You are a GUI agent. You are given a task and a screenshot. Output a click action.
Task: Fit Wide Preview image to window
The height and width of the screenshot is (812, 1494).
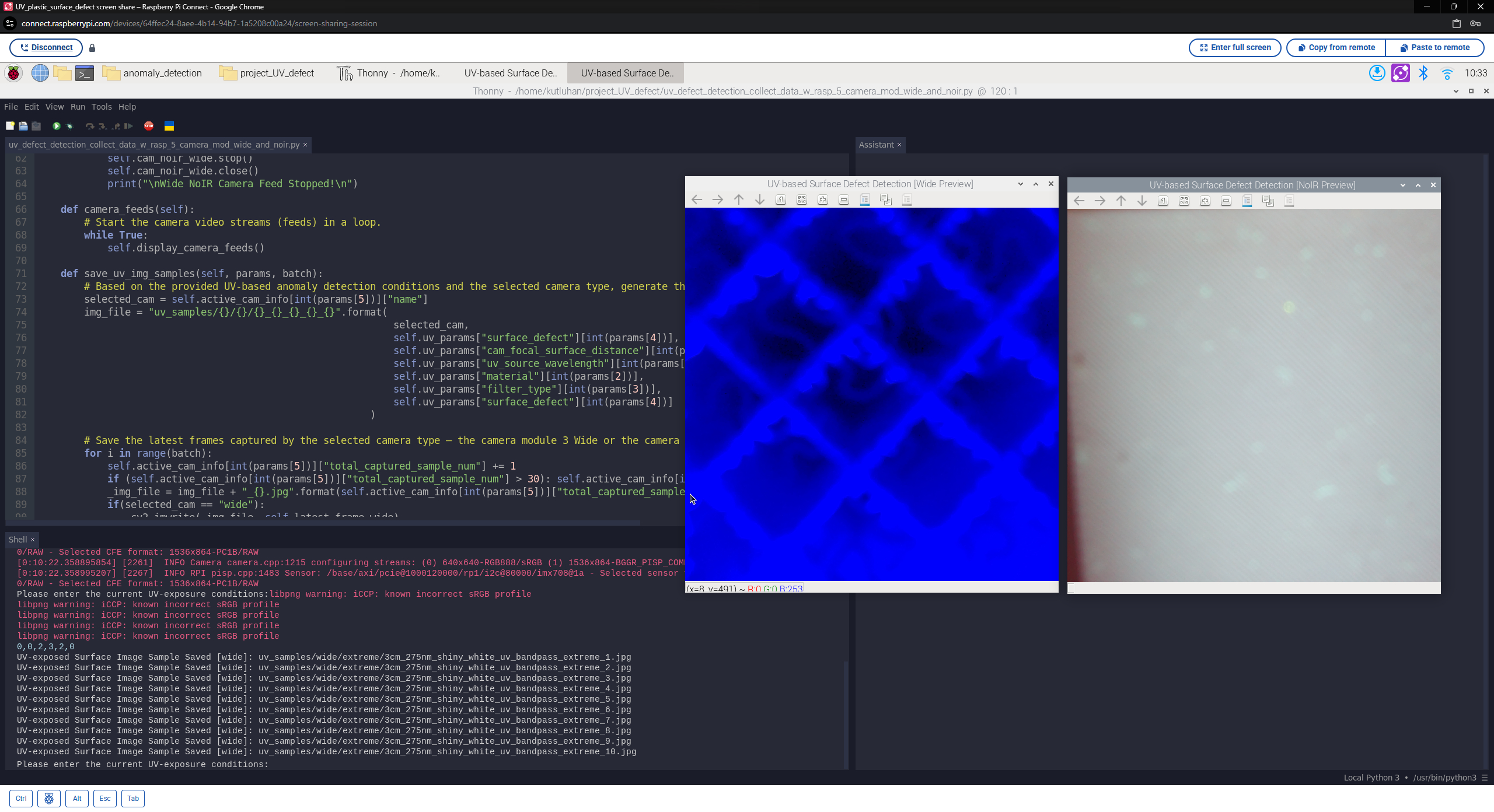[801, 199]
